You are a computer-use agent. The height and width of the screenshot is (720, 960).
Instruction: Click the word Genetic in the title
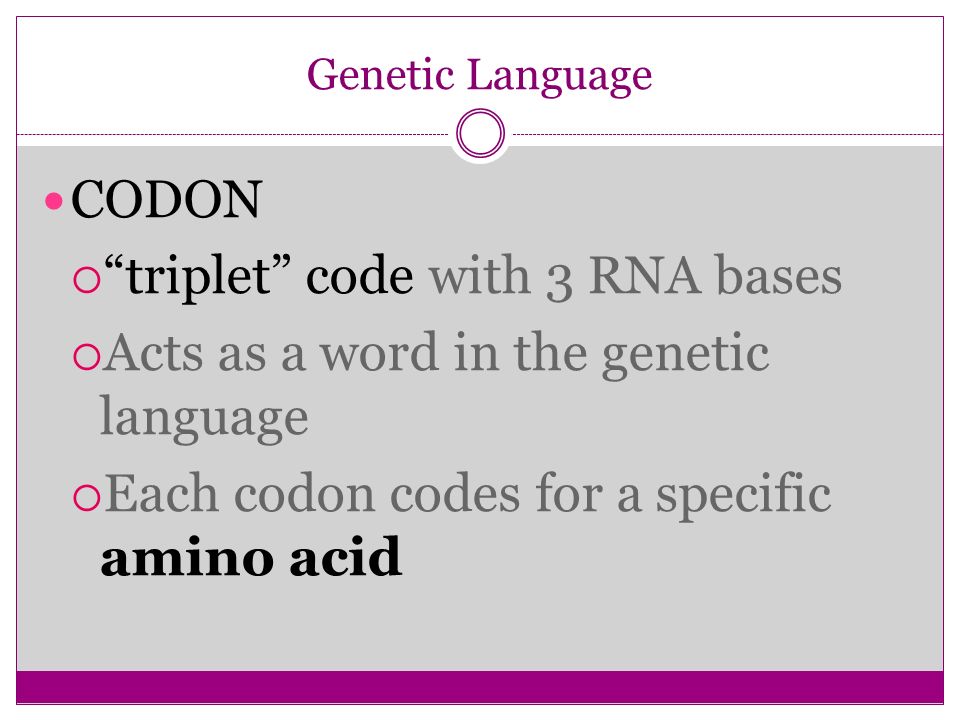coord(380,76)
